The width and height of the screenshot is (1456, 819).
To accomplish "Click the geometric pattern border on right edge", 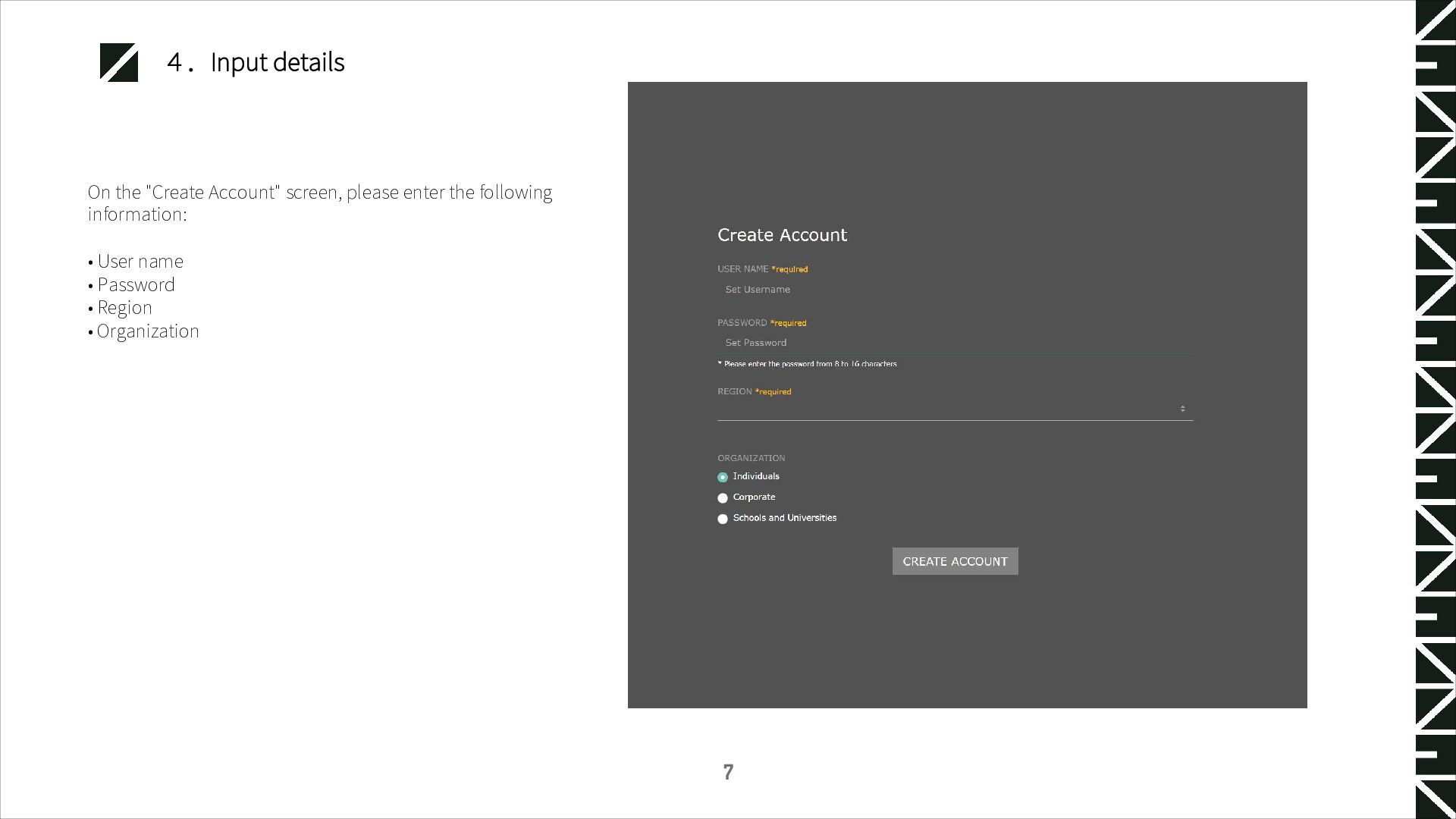I will [x=1435, y=409].
